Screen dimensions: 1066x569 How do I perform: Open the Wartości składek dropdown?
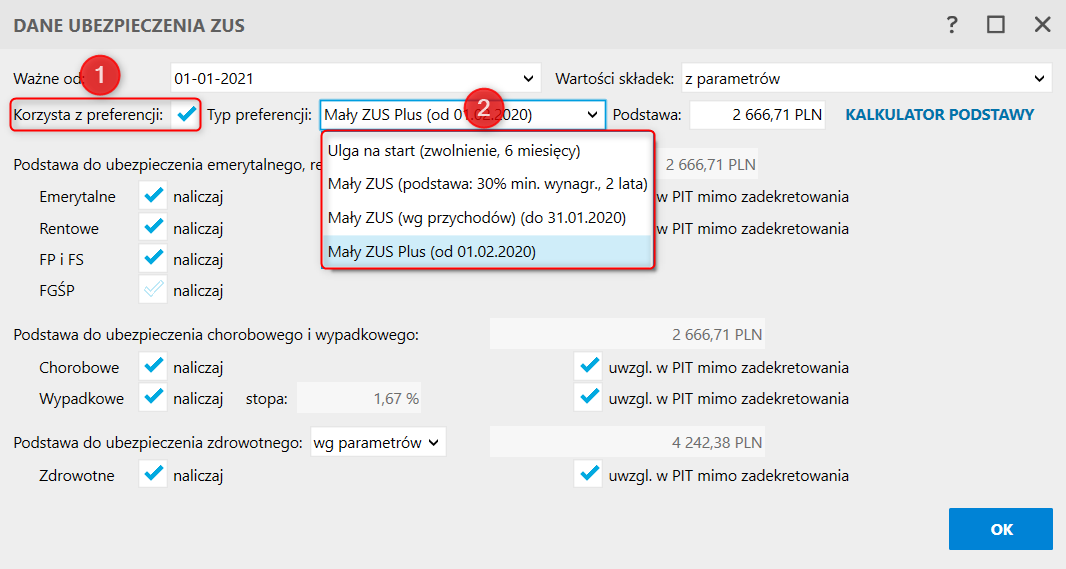1039,78
